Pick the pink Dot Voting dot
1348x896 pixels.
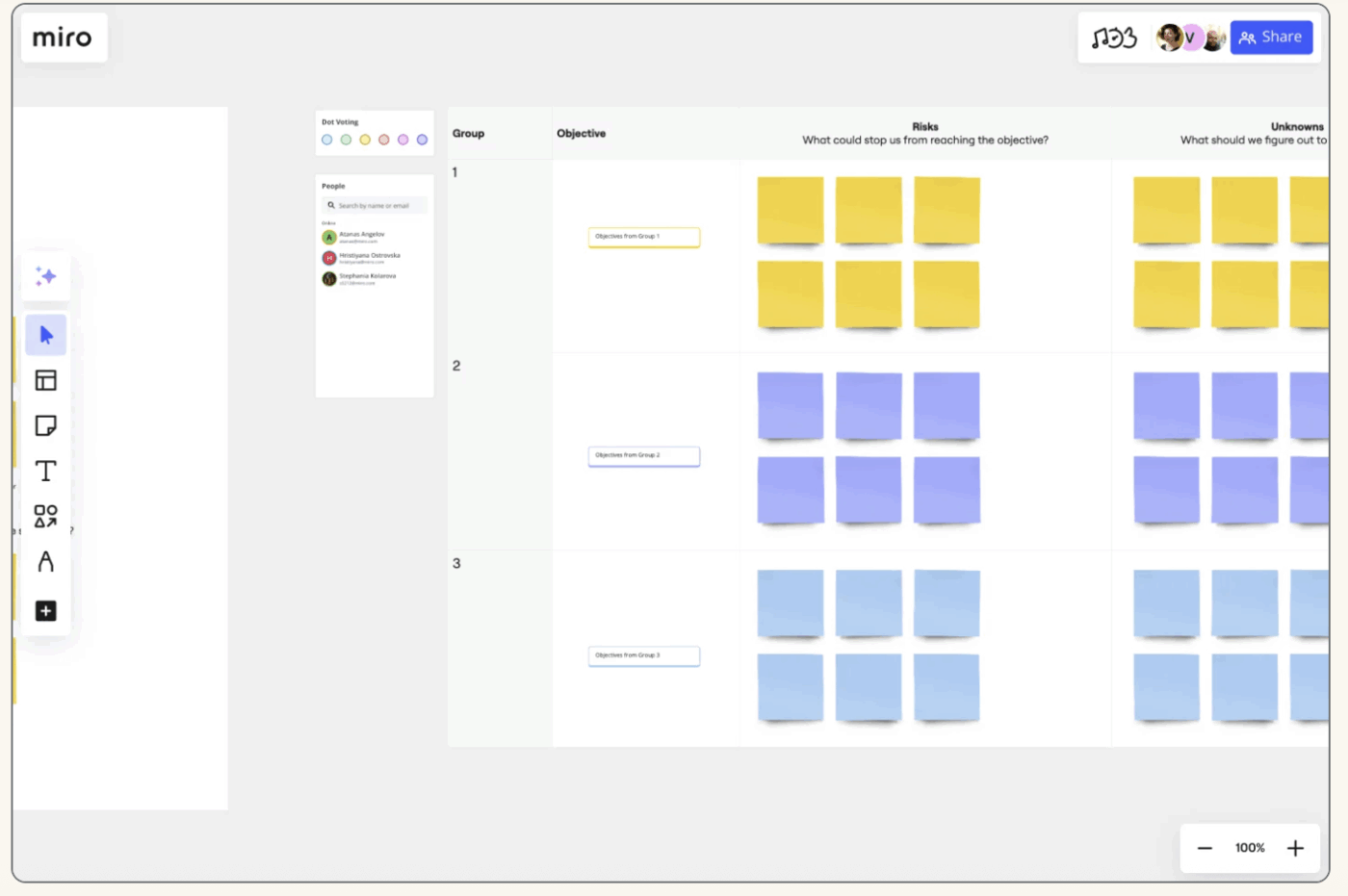coord(403,140)
